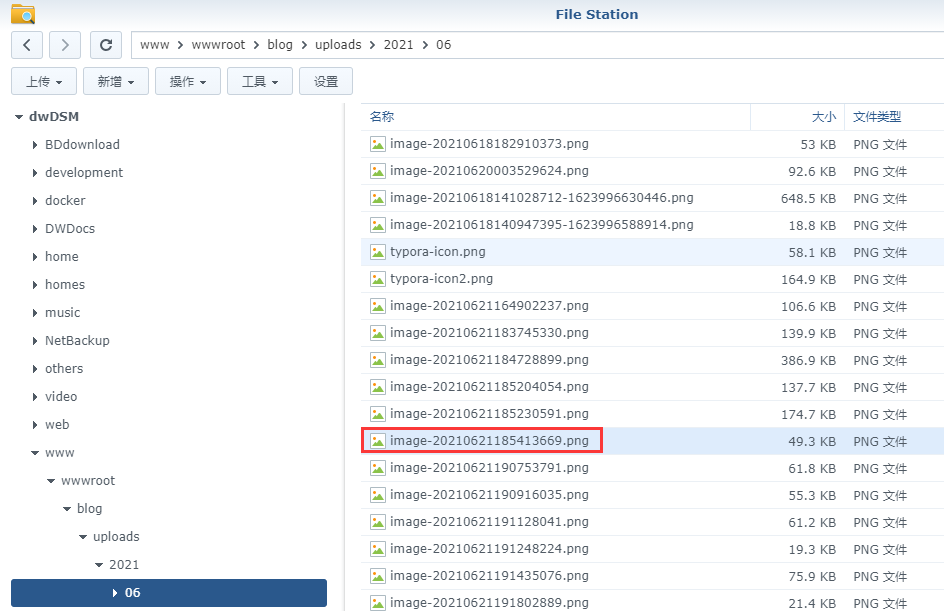Click the file icon of image-20210621183745330.png
The height and width of the screenshot is (611, 944).
[377, 333]
